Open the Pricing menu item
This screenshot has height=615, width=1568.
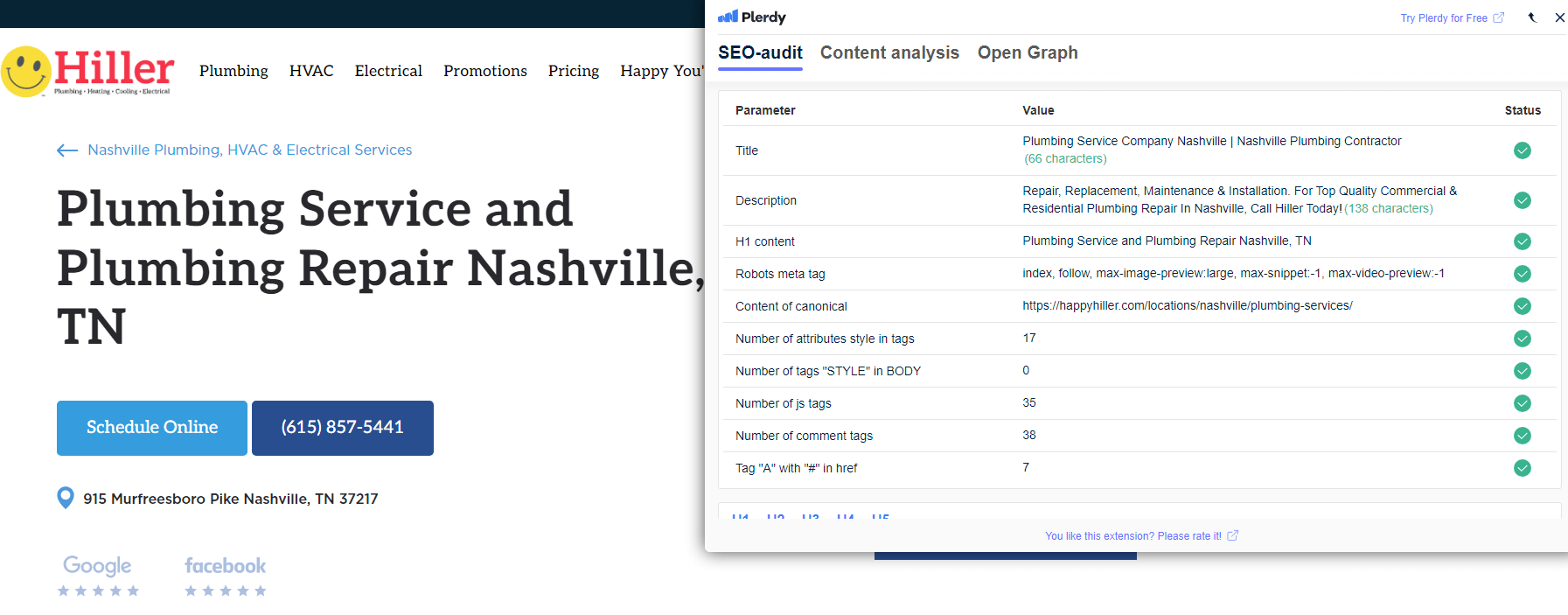(x=574, y=71)
